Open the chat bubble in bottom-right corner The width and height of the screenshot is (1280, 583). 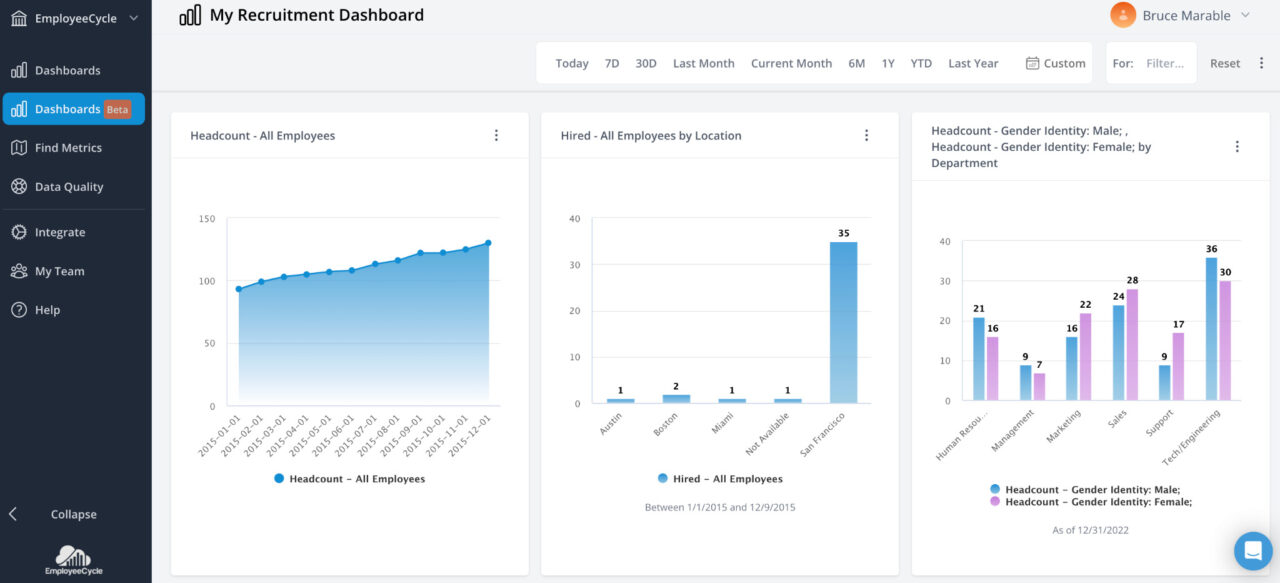coord(1253,550)
